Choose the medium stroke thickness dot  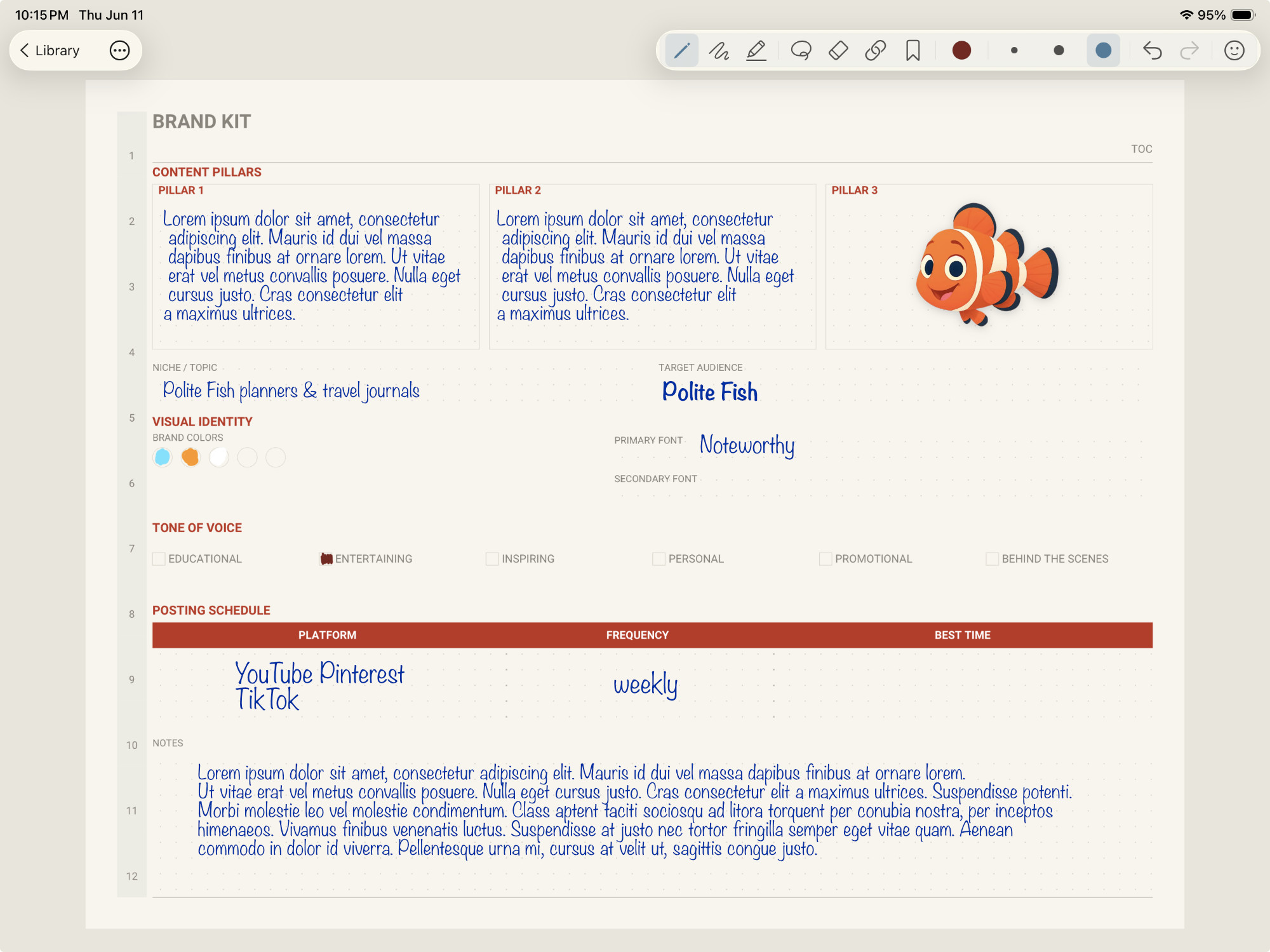pyautogui.click(x=1059, y=50)
